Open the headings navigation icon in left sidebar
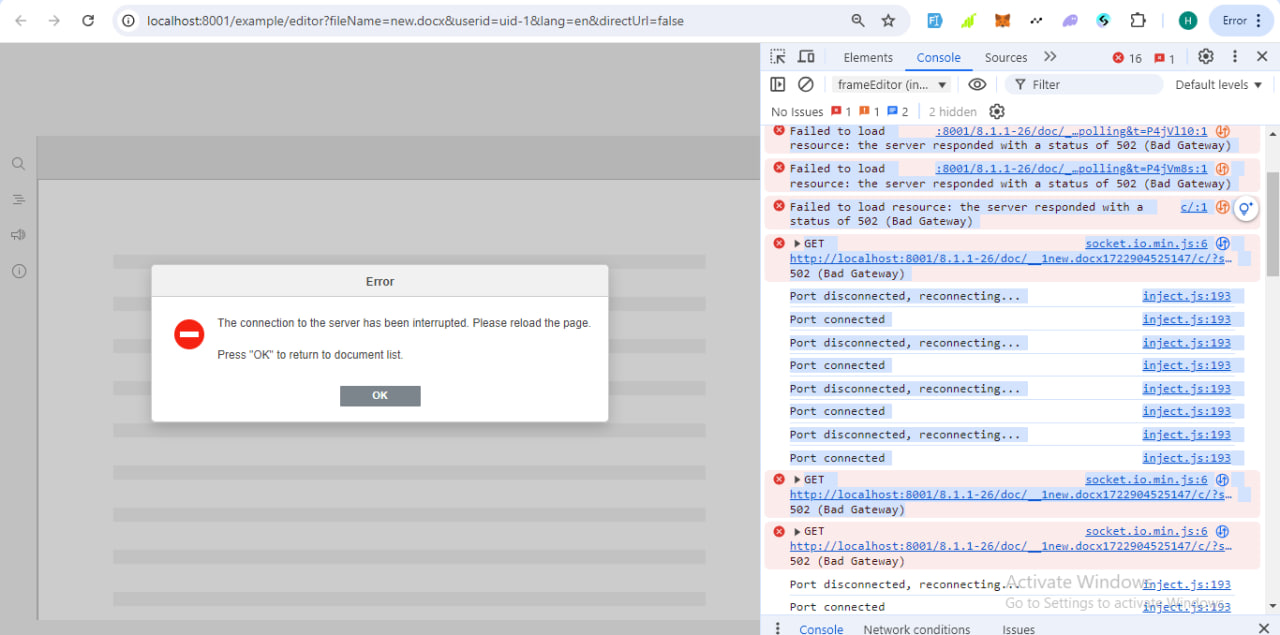Viewport: 1280px width, 635px height. (x=18, y=200)
